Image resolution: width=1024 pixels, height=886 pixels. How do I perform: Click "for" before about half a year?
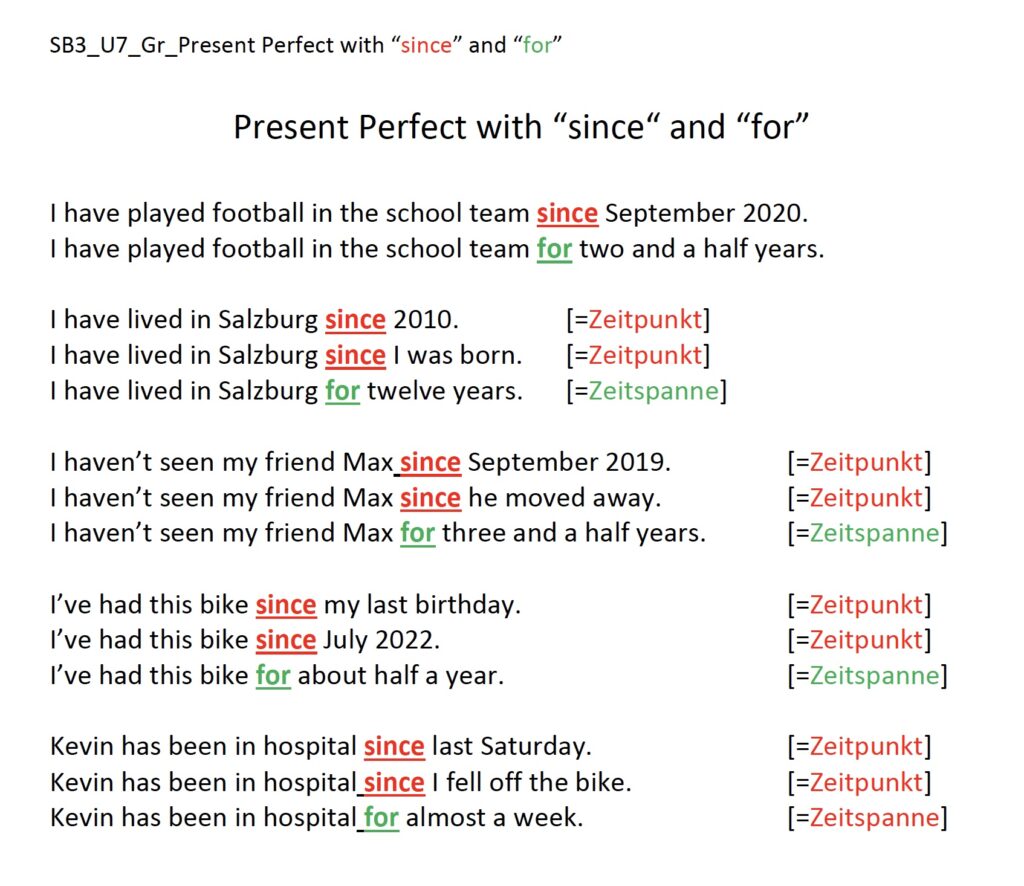coord(272,675)
